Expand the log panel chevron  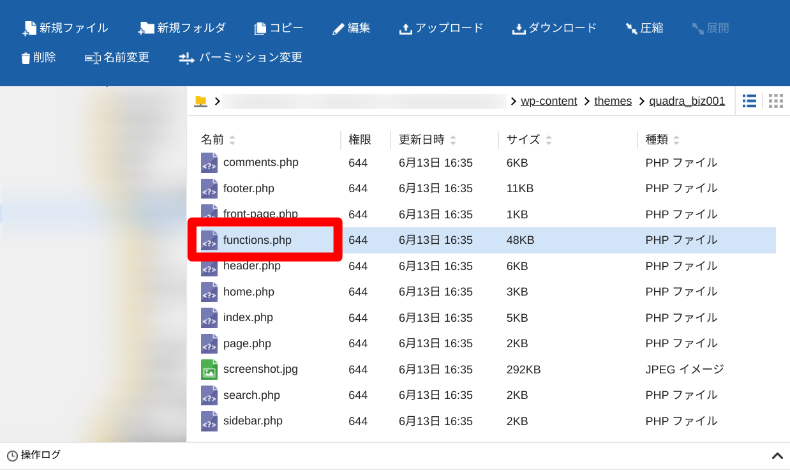(777, 456)
